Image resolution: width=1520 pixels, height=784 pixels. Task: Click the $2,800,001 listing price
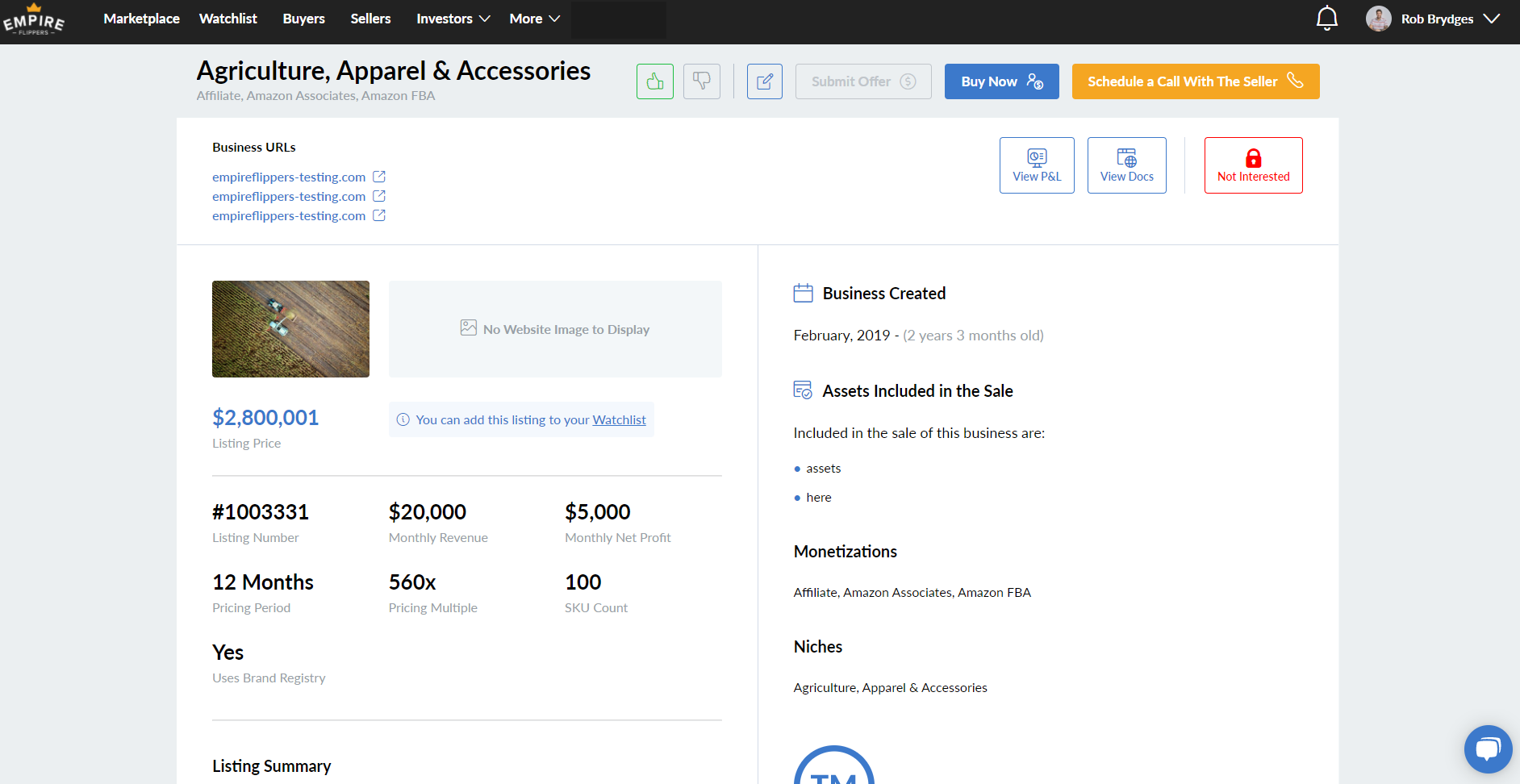click(x=265, y=418)
